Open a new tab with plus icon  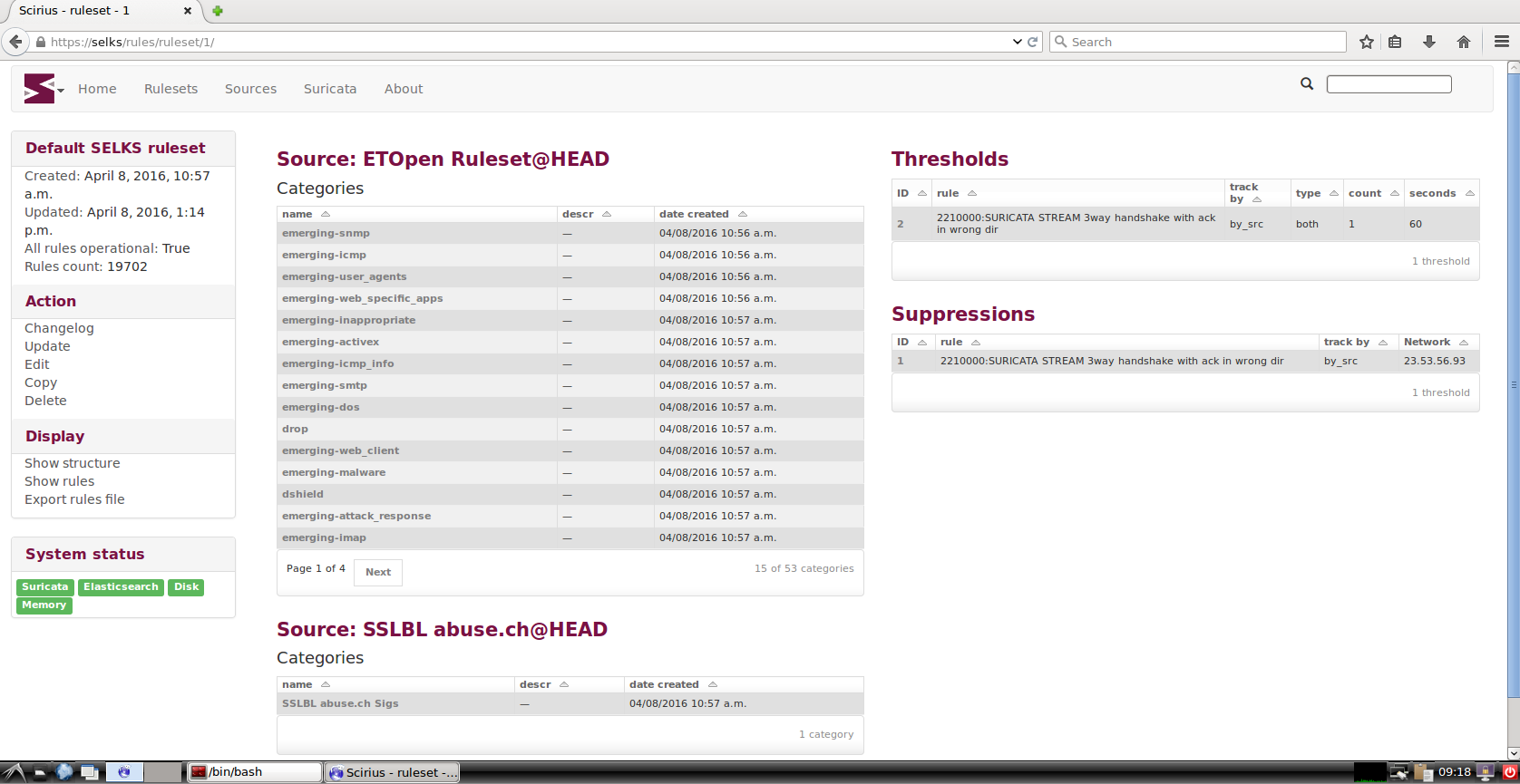(x=218, y=11)
